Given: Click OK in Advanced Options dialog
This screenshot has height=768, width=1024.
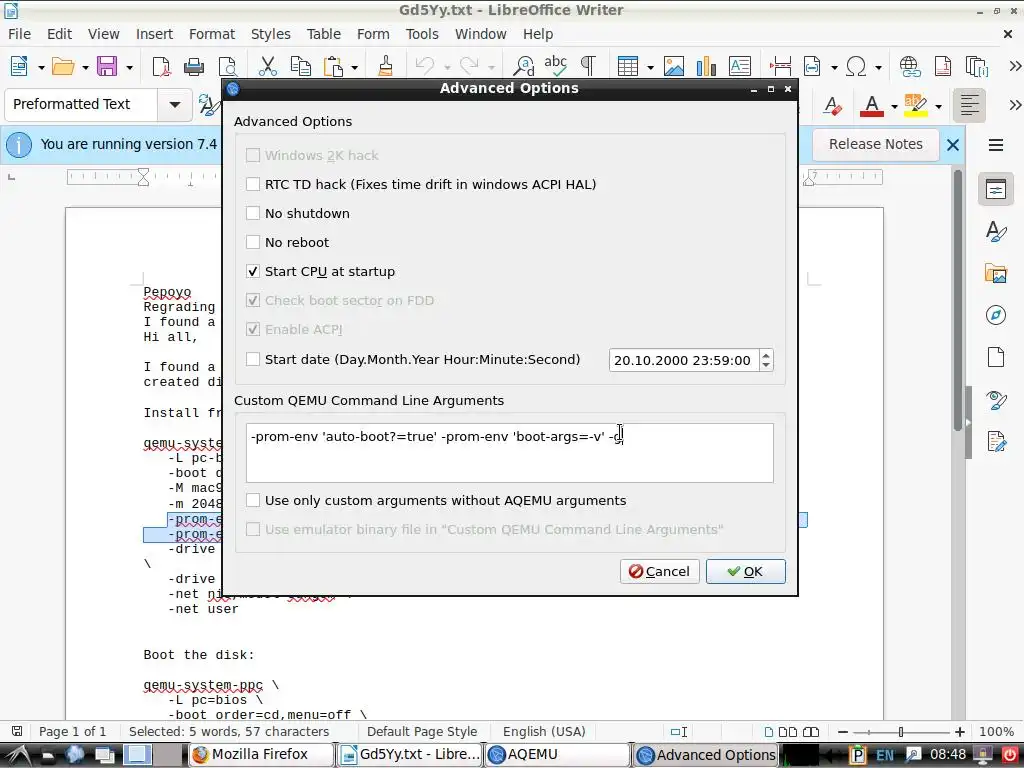Looking at the screenshot, I should coord(745,571).
